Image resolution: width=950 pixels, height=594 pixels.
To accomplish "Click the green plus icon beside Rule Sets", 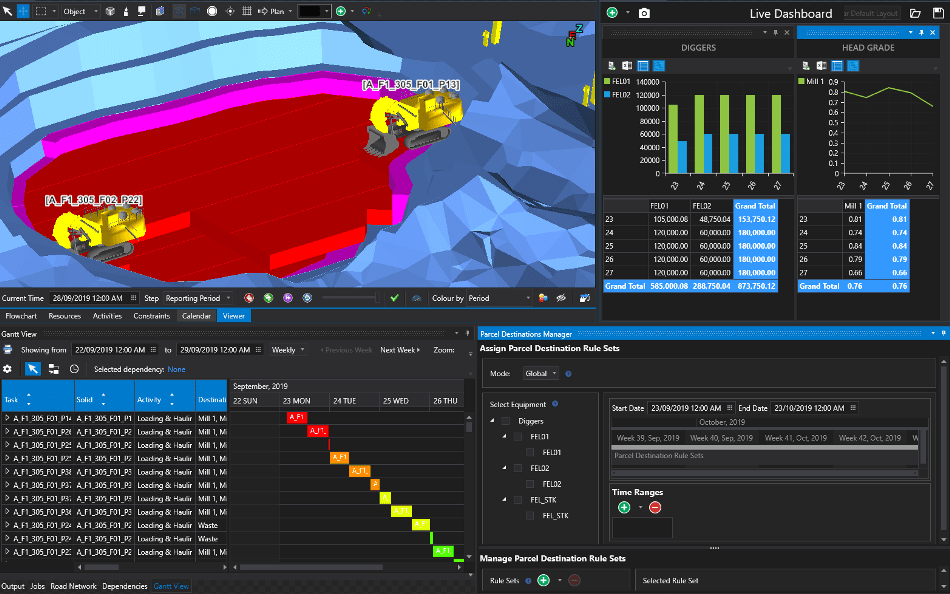I will coord(543,581).
